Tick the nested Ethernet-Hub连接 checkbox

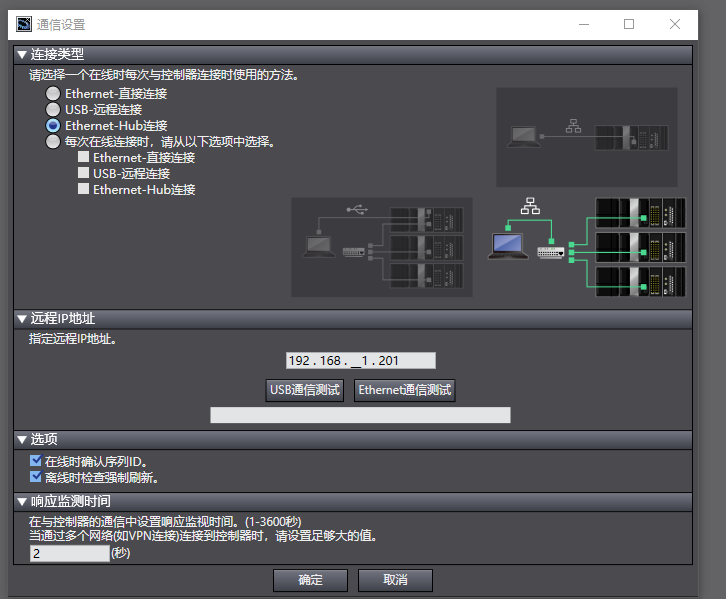coord(84,189)
